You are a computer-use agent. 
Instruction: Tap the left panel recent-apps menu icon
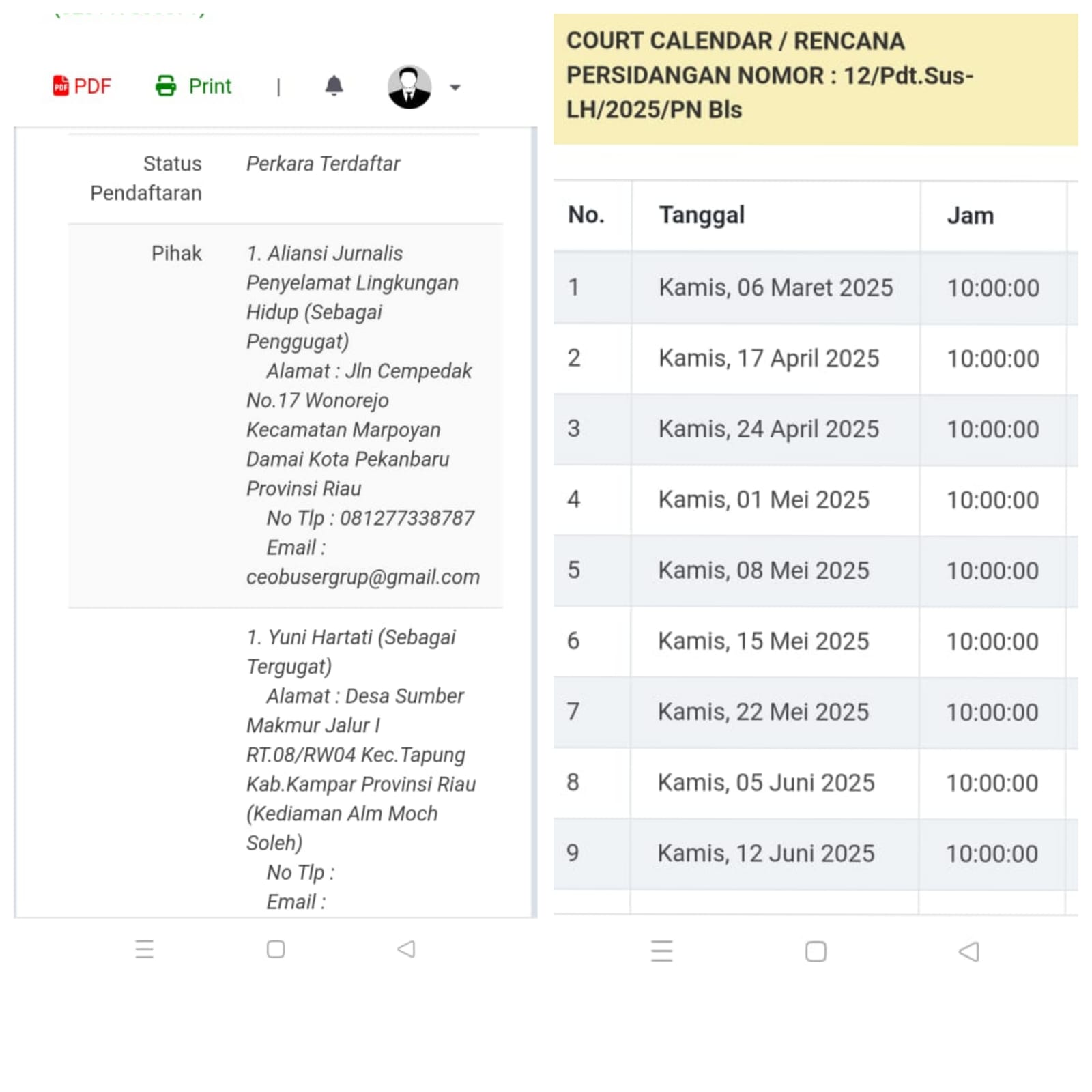(x=144, y=949)
